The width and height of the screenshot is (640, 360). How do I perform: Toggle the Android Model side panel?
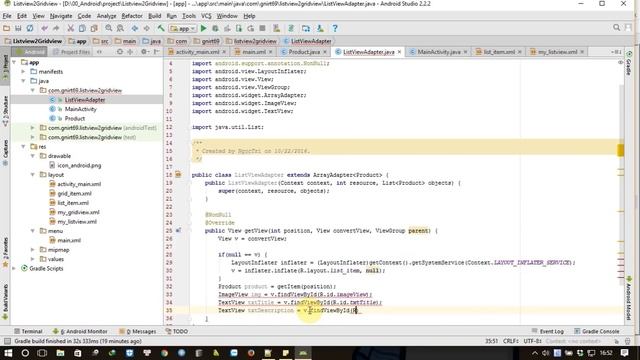point(629,298)
